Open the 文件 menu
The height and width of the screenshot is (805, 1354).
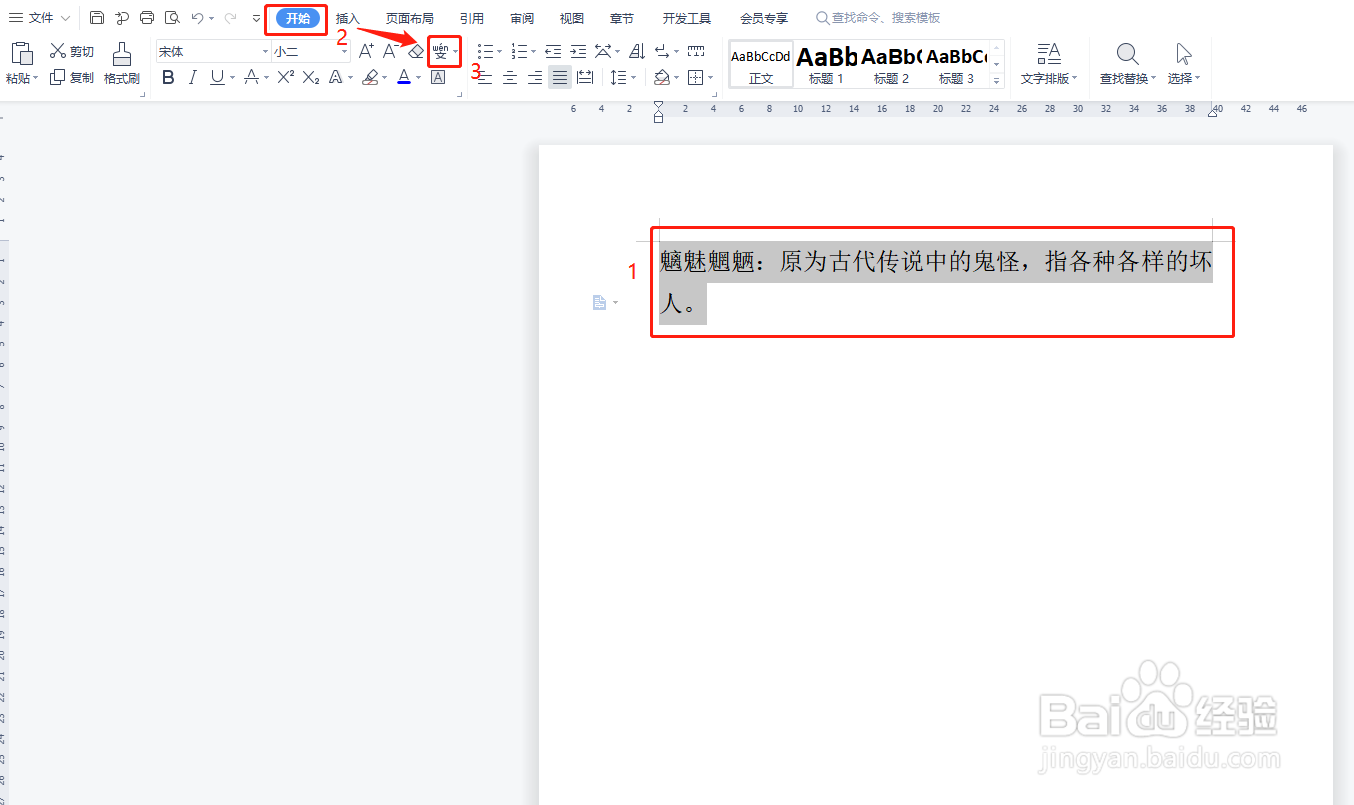pyautogui.click(x=36, y=17)
